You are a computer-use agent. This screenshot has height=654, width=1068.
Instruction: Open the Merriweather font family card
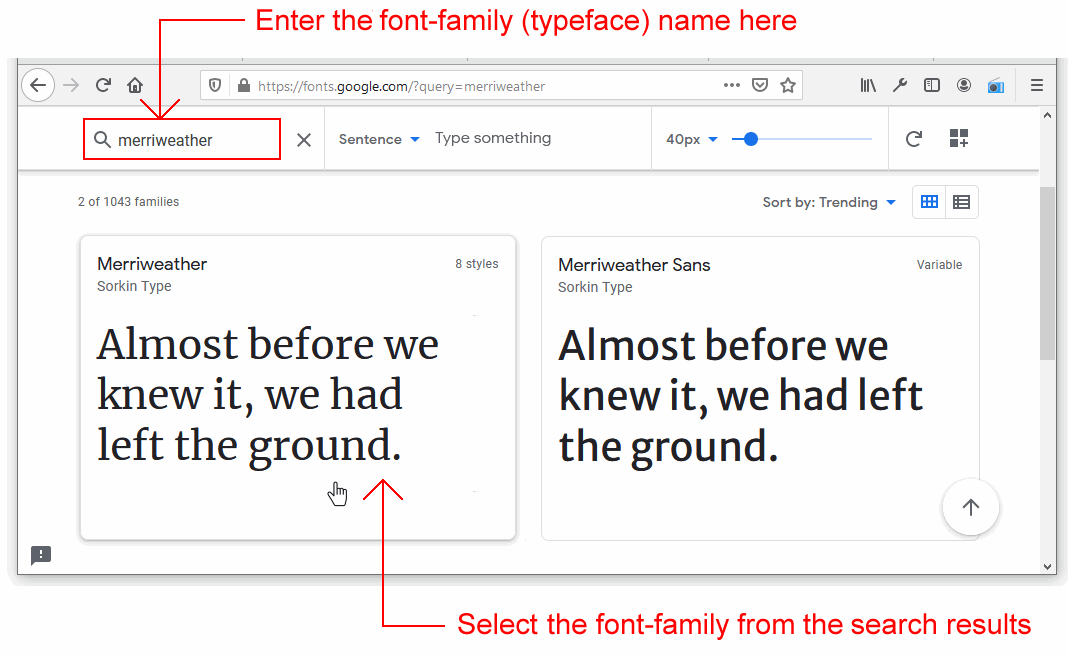(x=298, y=388)
